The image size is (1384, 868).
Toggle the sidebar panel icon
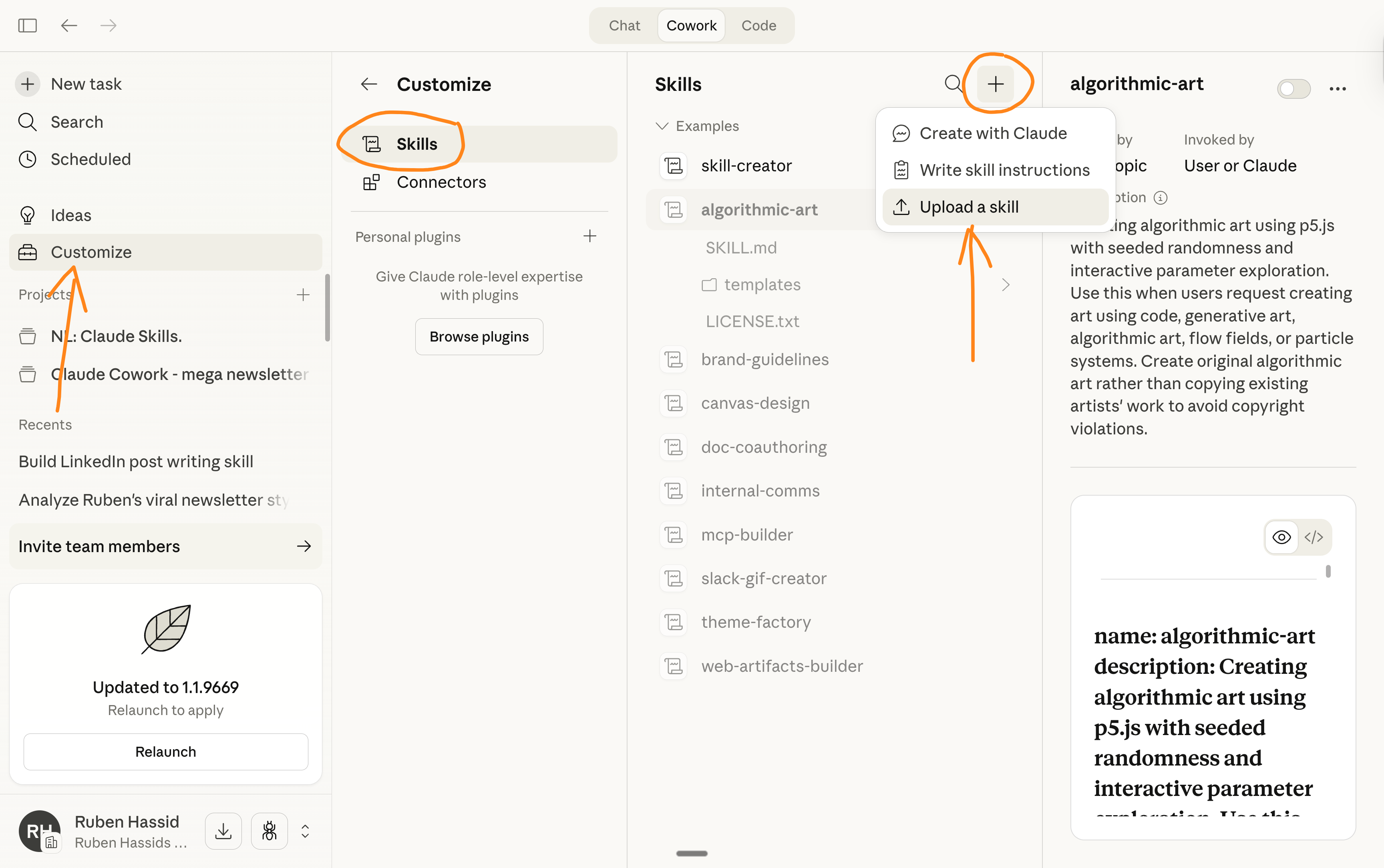coord(27,25)
